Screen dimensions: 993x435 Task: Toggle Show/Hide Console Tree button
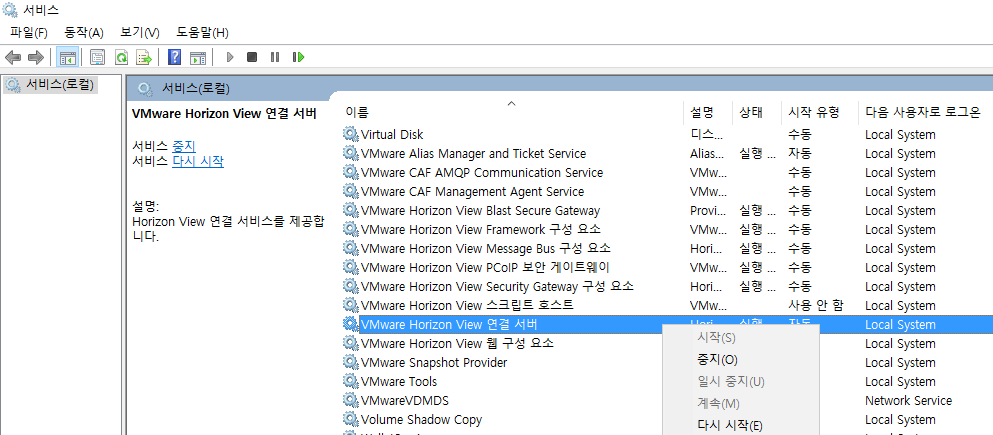pos(67,57)
